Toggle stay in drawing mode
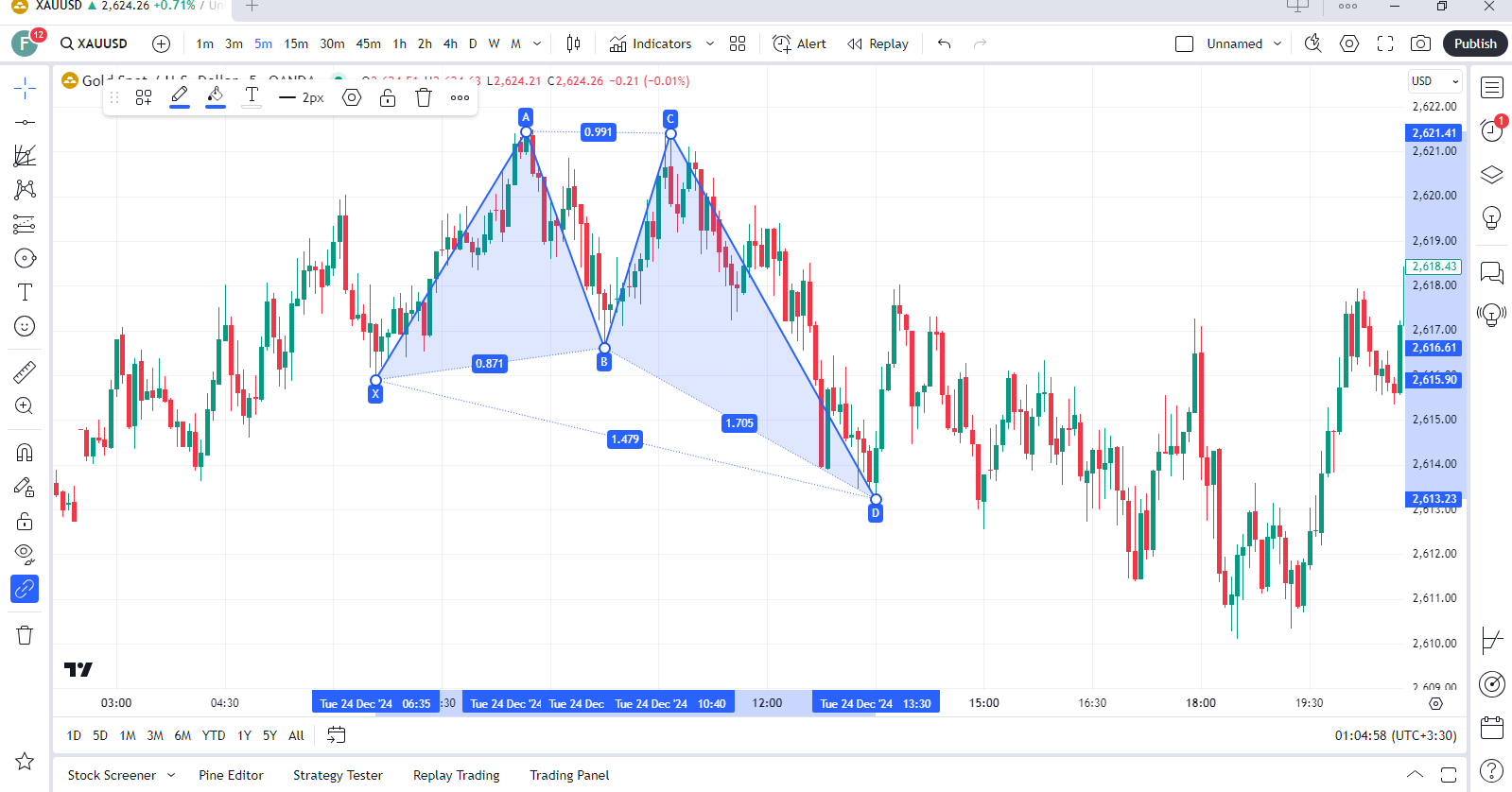 point(25,487)
